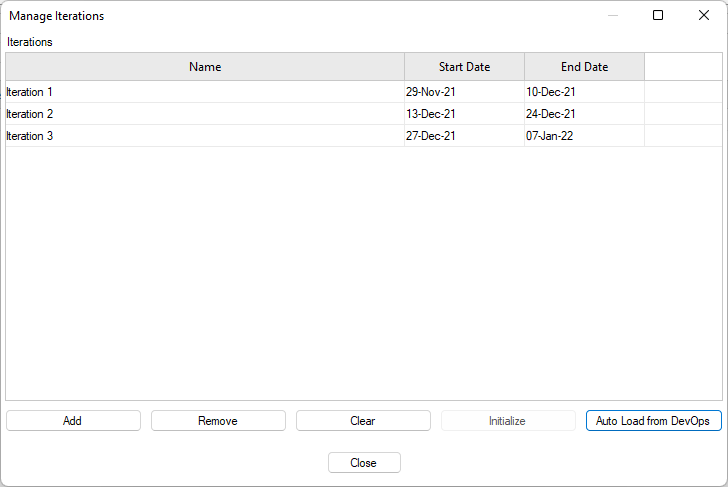The image size is (728, 487).
Task: Click the greyed-out Initialize button
Action: [x=508, y=421]
